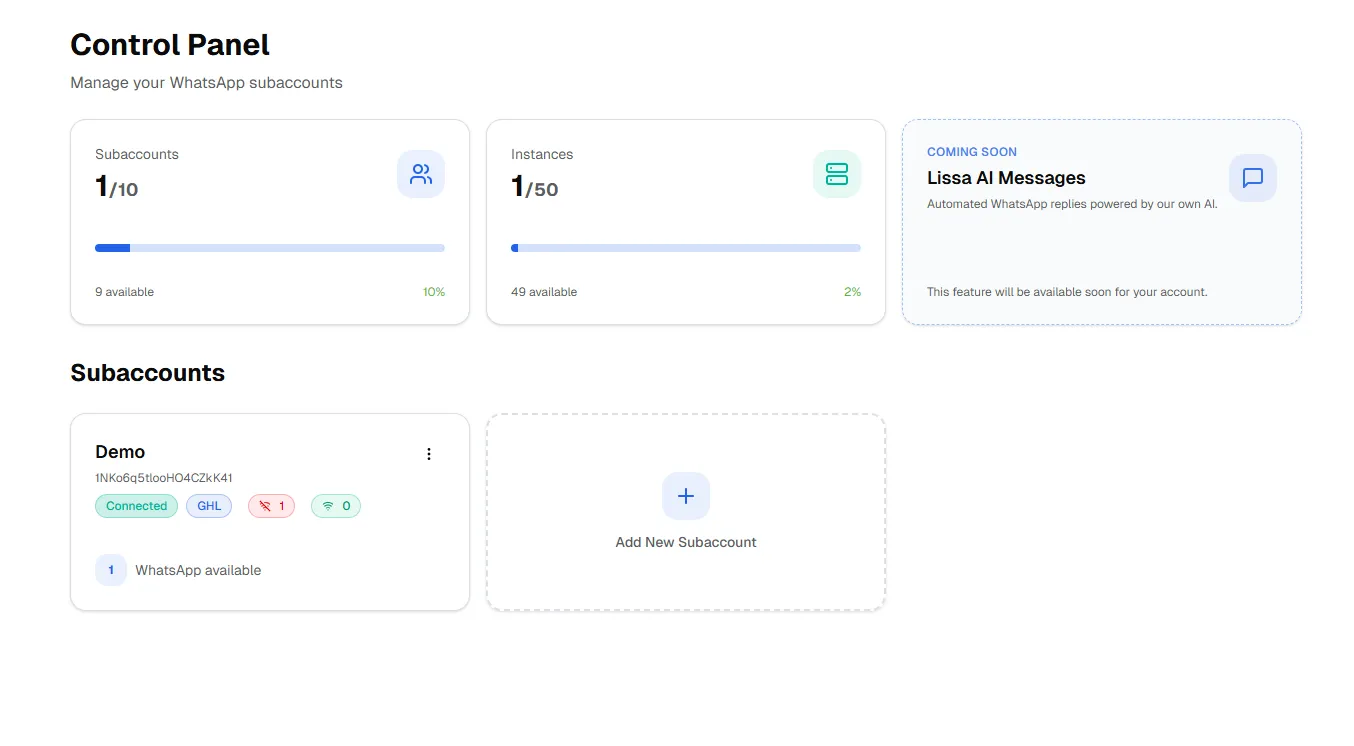Viewport: 1354px width, 746px height.
Task: Click the Subaccounts usage progress bar
Action: click(x=270, y=248)
